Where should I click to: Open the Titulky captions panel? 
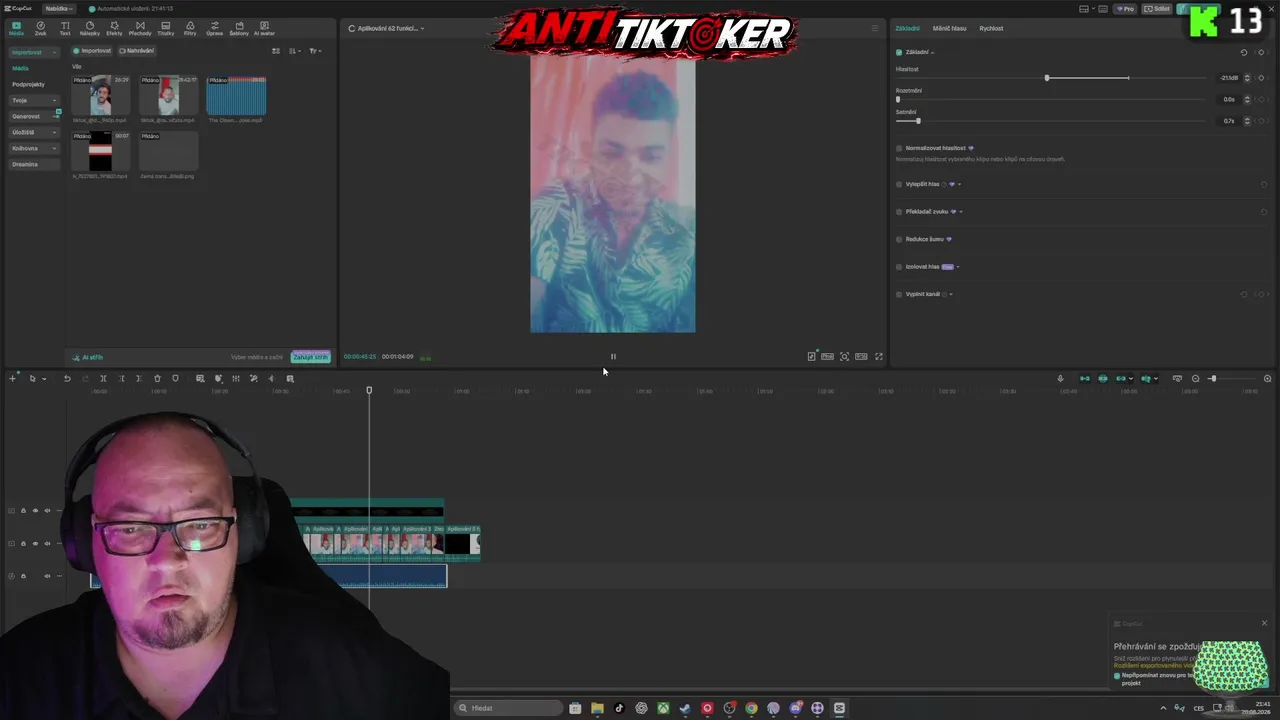pos(165,28)
